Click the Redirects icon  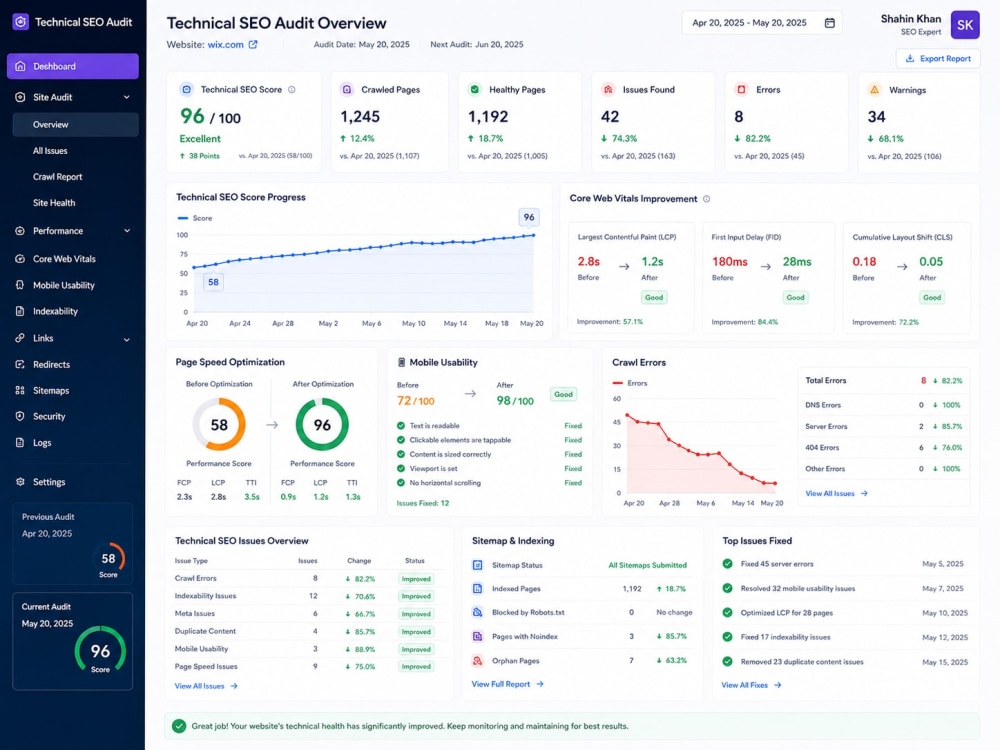[20, 365]
